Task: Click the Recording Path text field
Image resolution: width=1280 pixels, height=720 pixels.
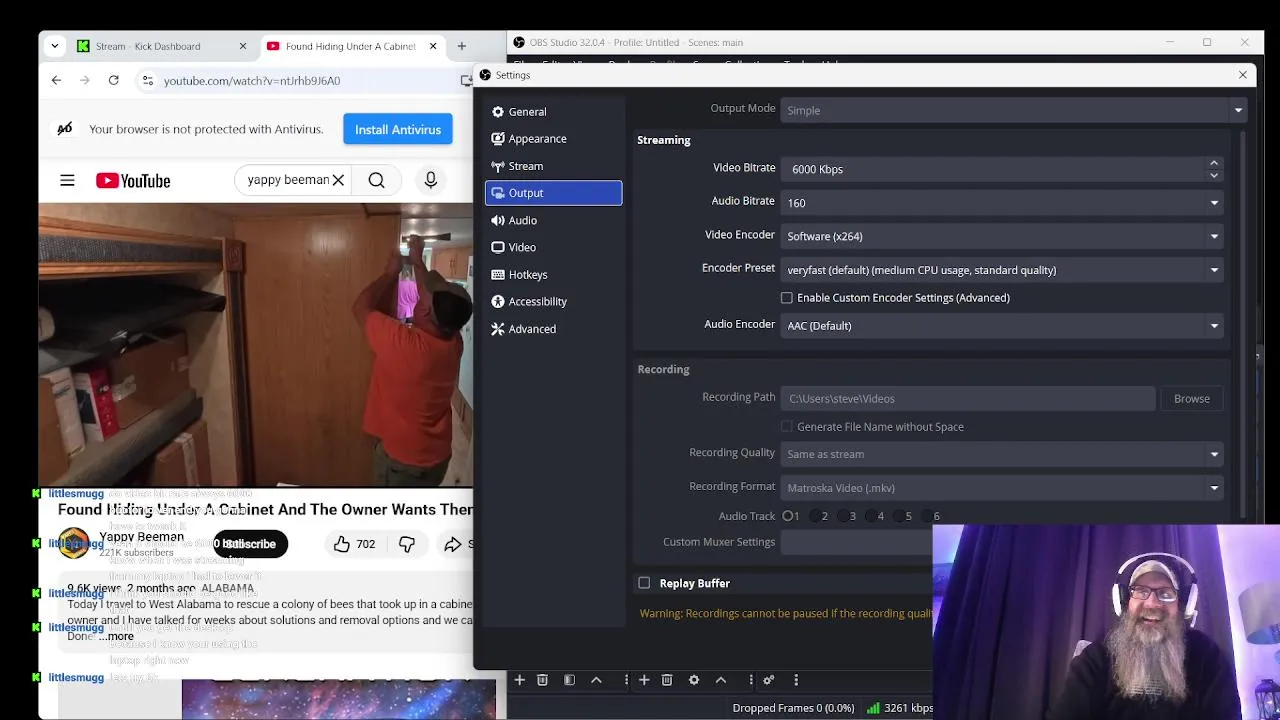Action: (967, 398)
